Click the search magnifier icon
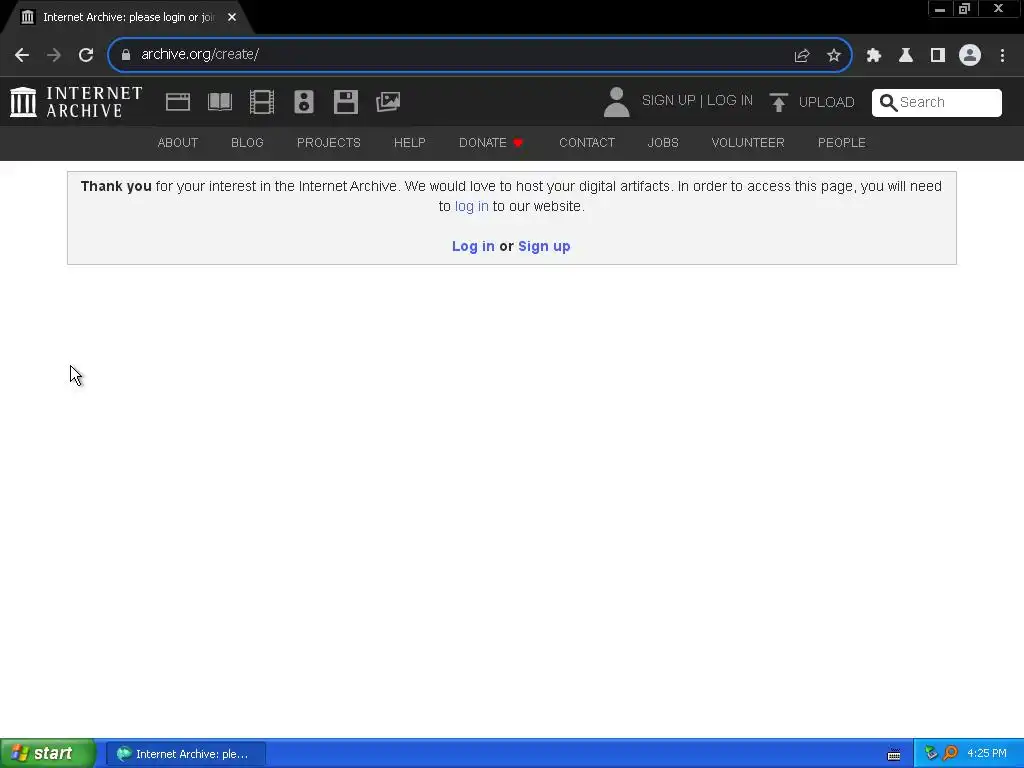Screen dimensions: 1024x768 (888, 103)
